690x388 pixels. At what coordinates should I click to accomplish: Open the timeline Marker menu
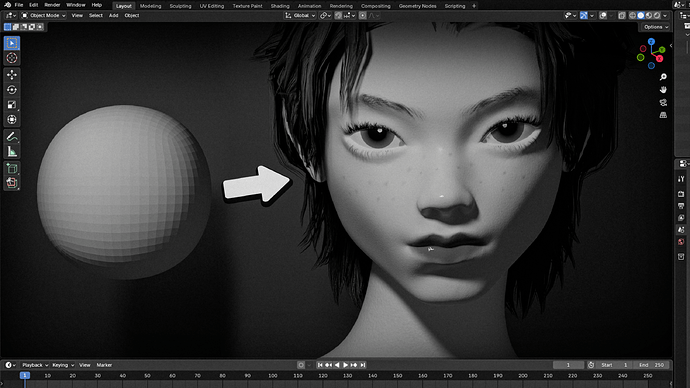click(104, 365)
